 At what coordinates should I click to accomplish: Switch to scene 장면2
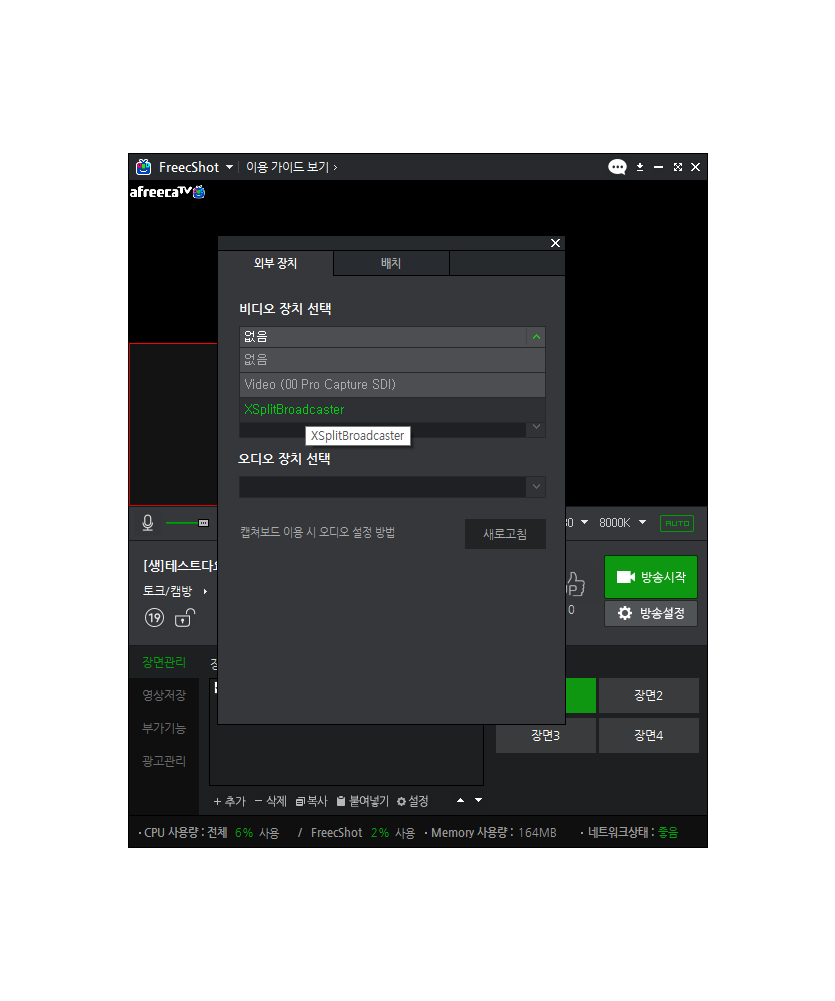648,695
